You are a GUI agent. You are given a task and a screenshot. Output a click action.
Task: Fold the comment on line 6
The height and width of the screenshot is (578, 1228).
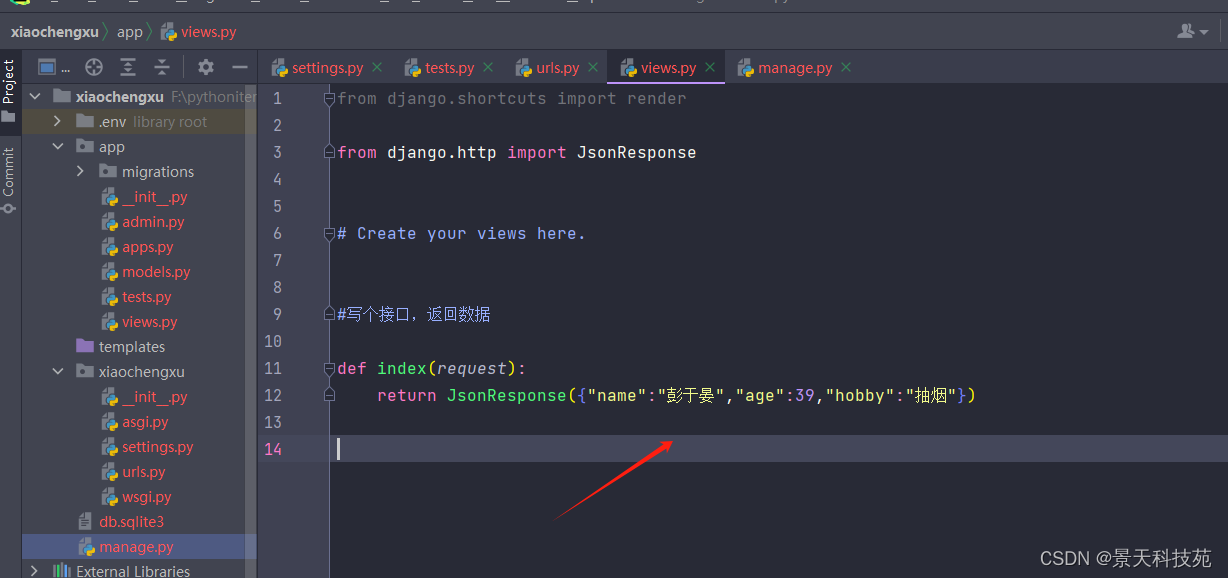coord(329,233)
